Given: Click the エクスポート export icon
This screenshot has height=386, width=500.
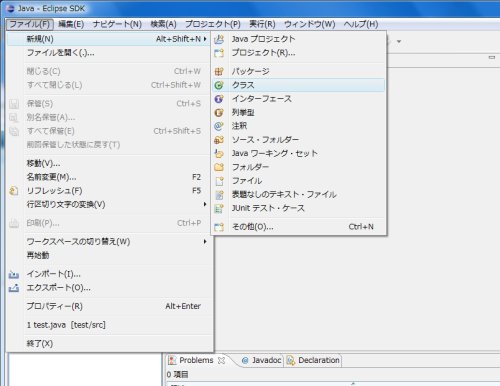Looking at the screenshot, I should 14,288.
